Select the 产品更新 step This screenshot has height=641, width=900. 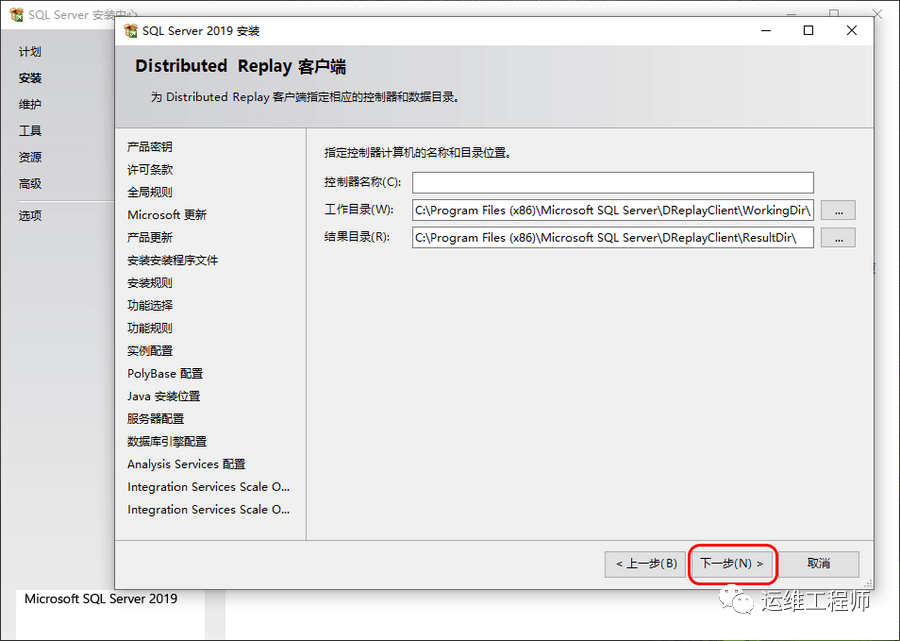[150, 238]
